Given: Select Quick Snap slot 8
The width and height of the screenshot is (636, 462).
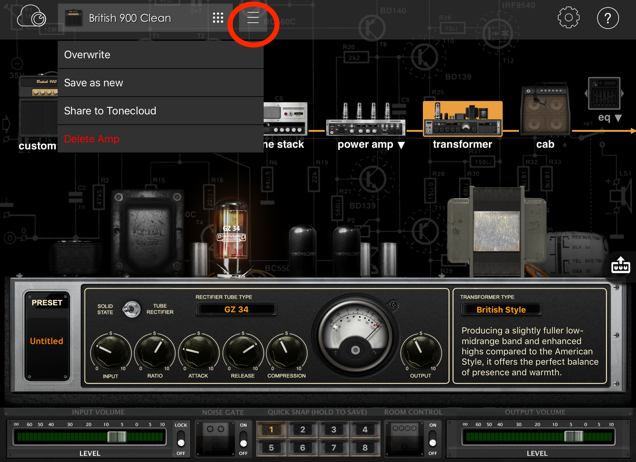Looking at the screenshot, I should point(365,448).
